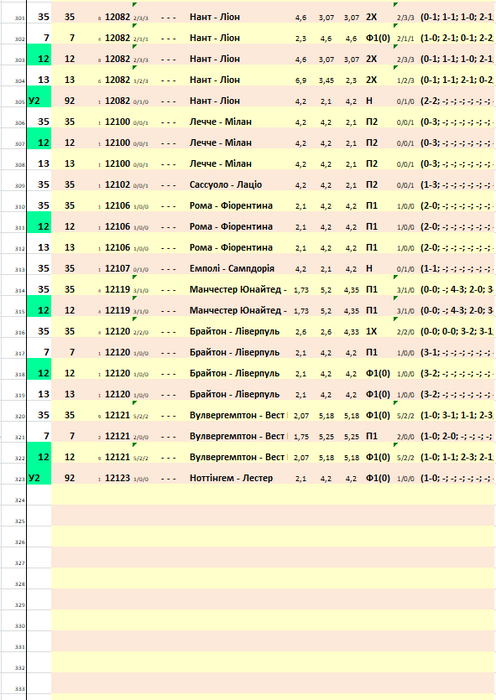The image size is (496, 700).
Task: Select Вулвергемптон cell in row 321
Action: 237,436
